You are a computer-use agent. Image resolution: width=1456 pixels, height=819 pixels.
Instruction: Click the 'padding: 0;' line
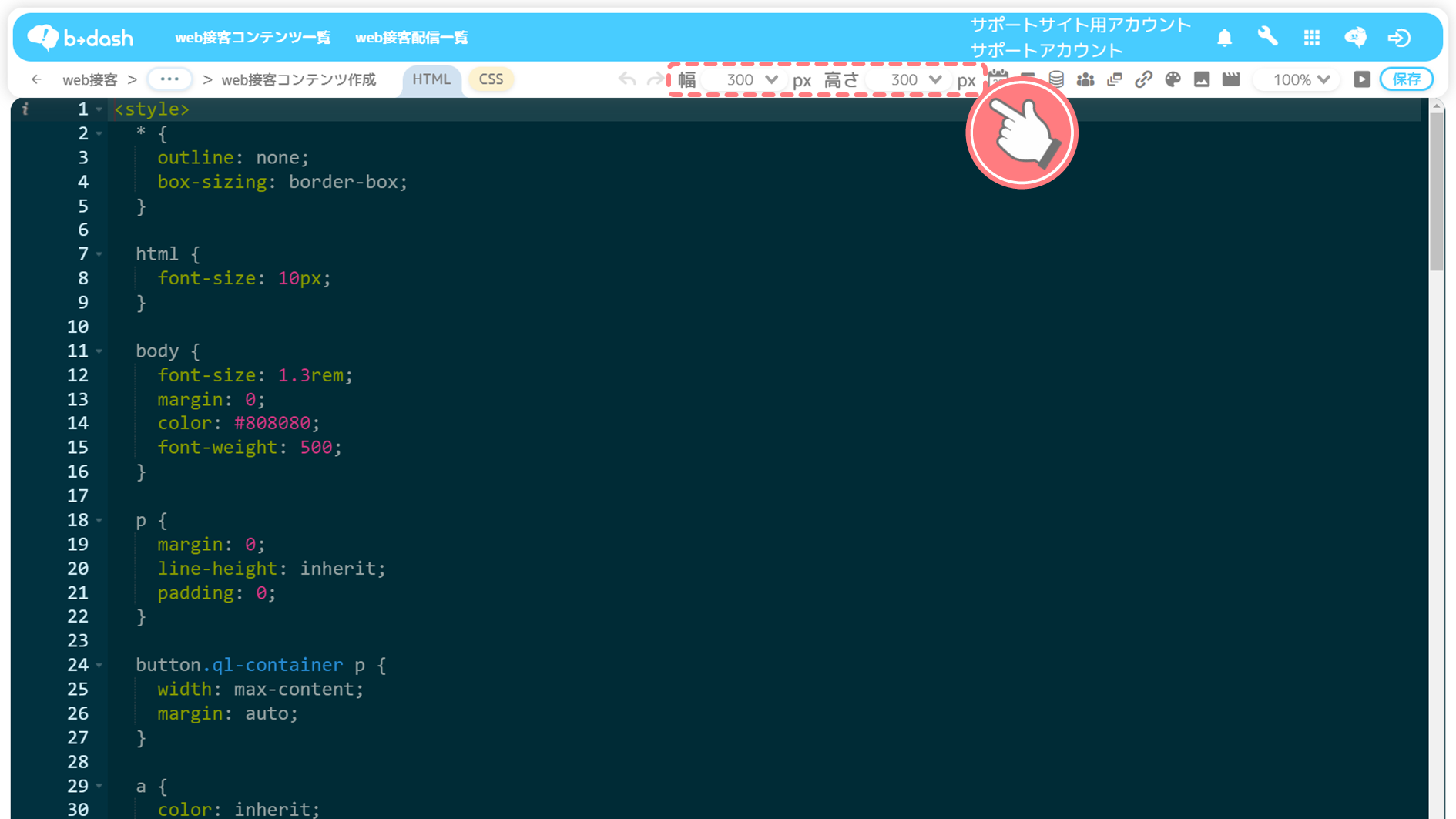[x=216, y=592]
